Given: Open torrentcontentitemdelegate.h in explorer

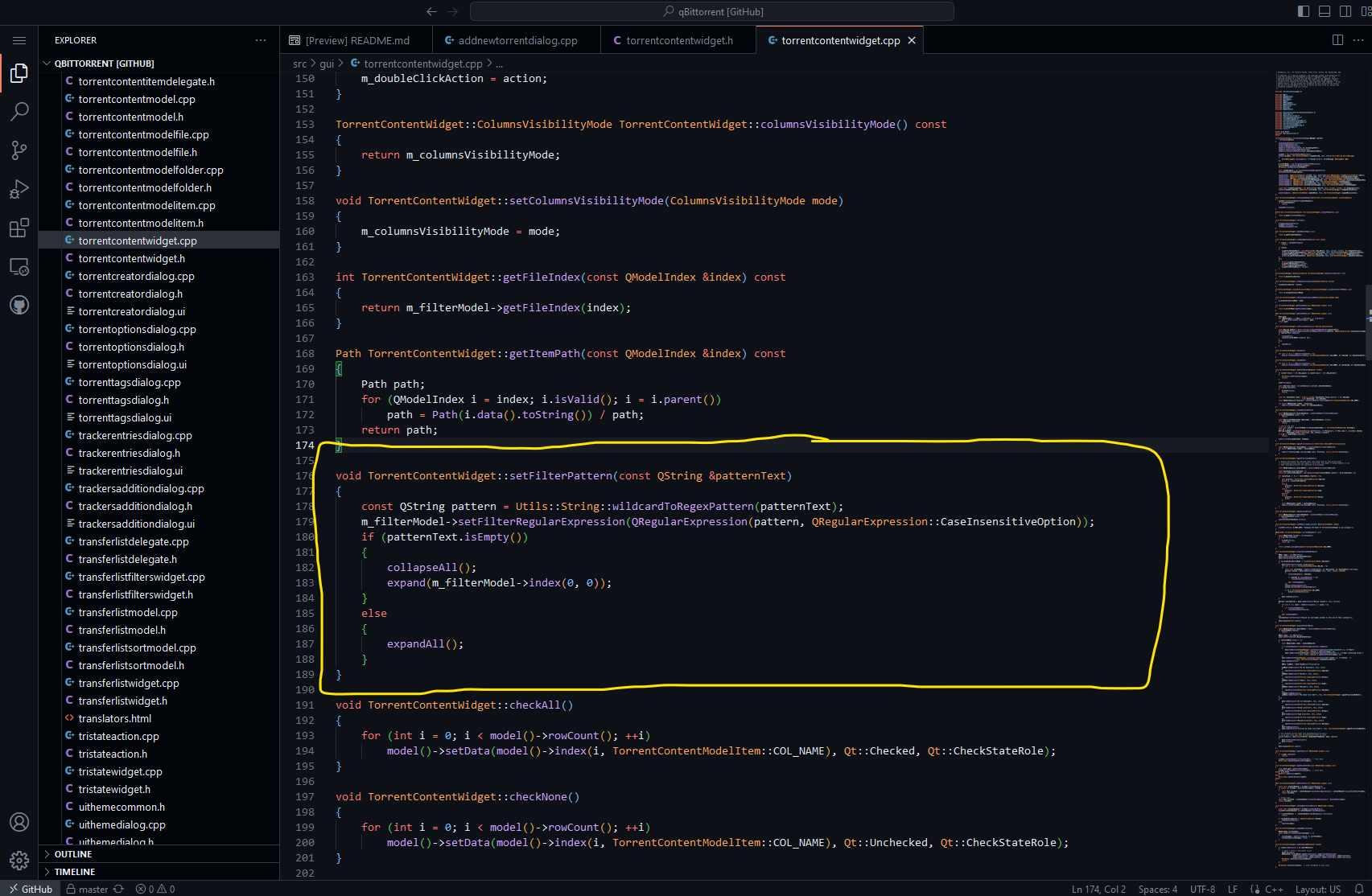Looking at the screenshot, I should click(x=146, y=81).
